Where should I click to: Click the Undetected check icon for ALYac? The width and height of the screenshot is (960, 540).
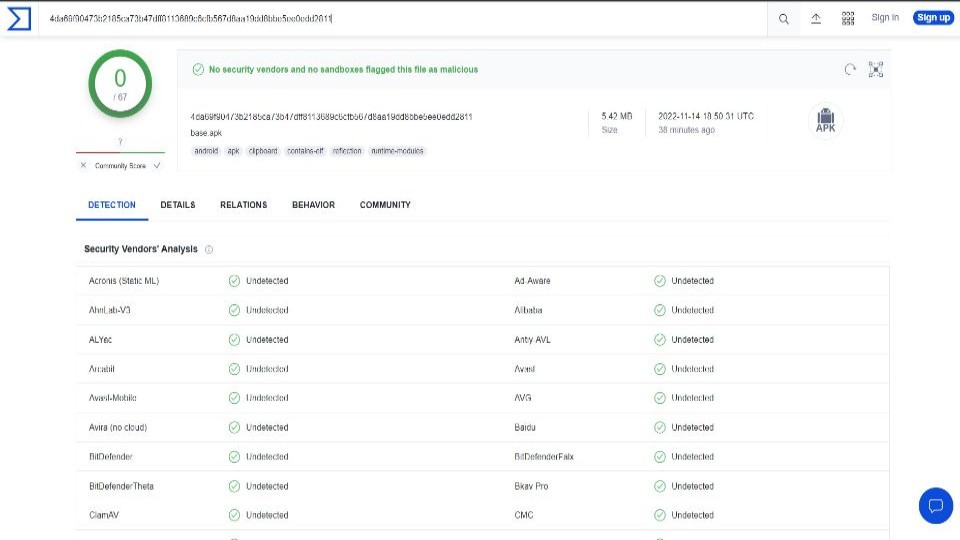click(x=234, y=339)
